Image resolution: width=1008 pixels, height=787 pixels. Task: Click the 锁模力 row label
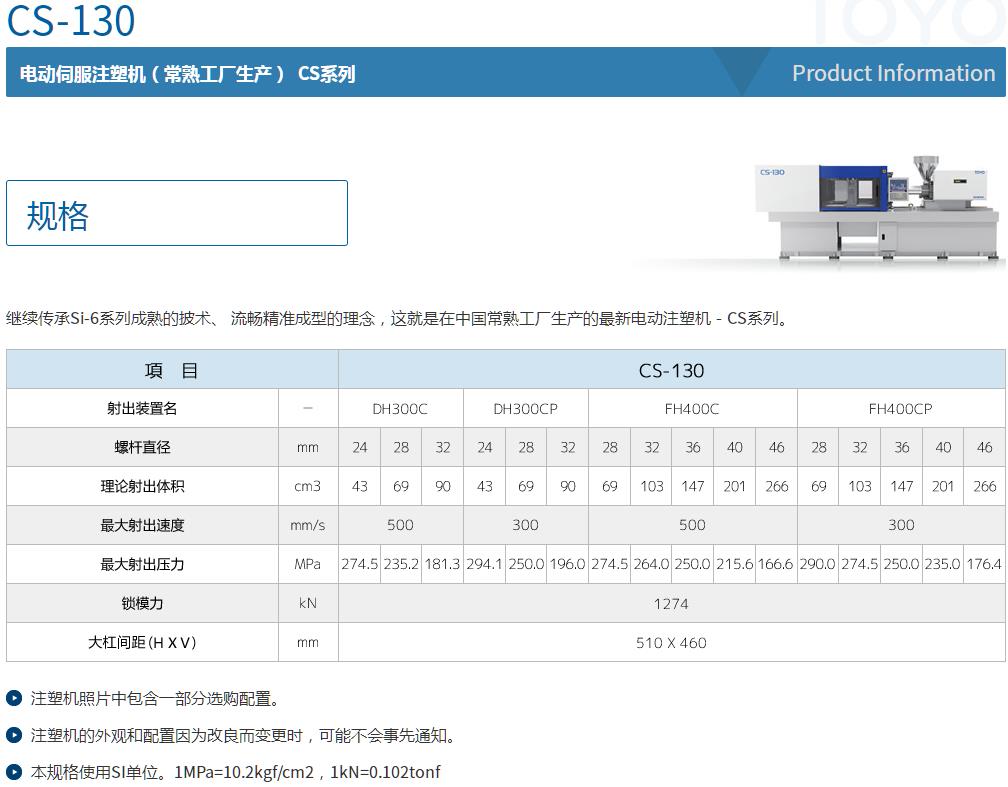pos(142,603)
